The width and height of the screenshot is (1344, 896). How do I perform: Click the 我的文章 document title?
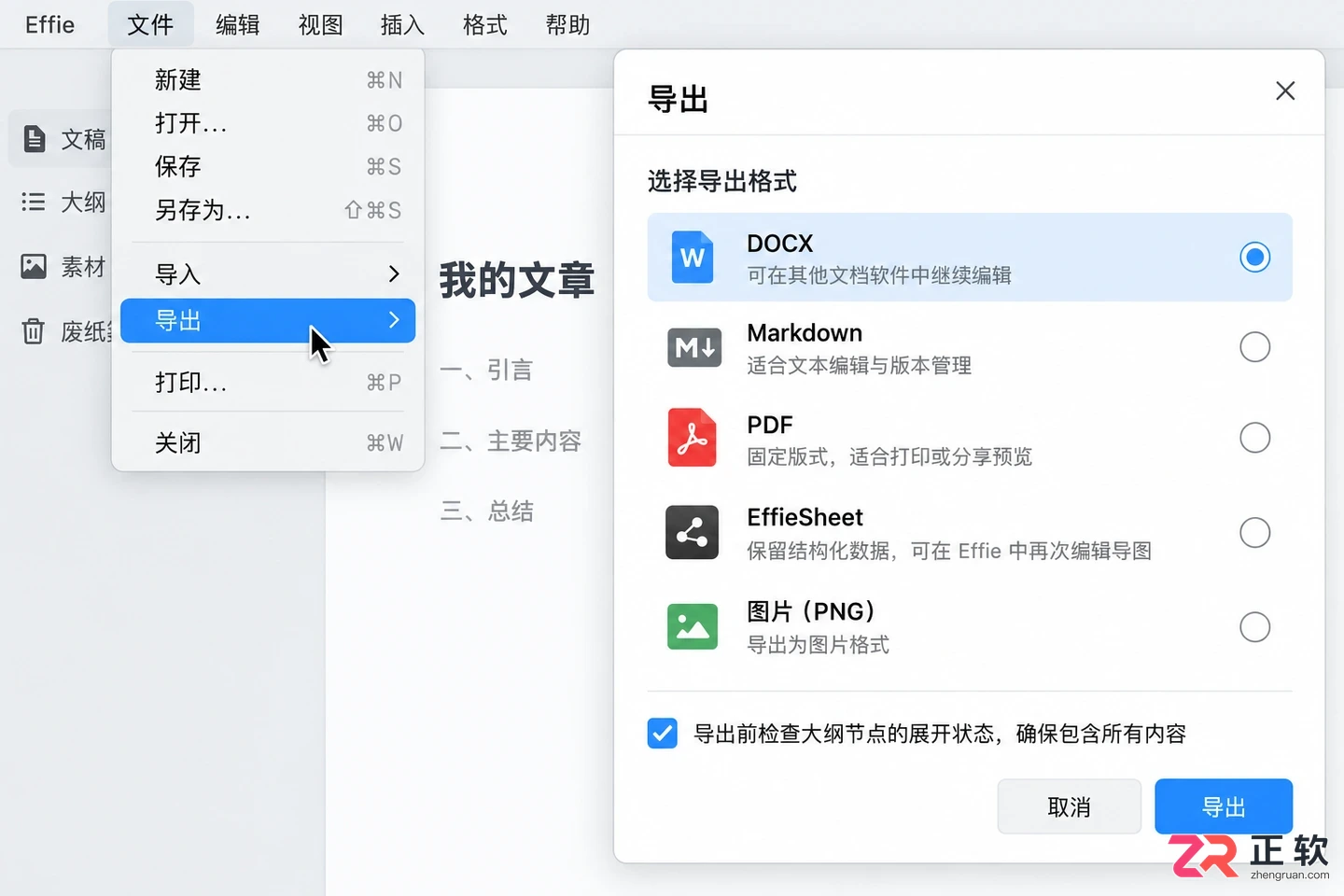click(x=517, y=280)
